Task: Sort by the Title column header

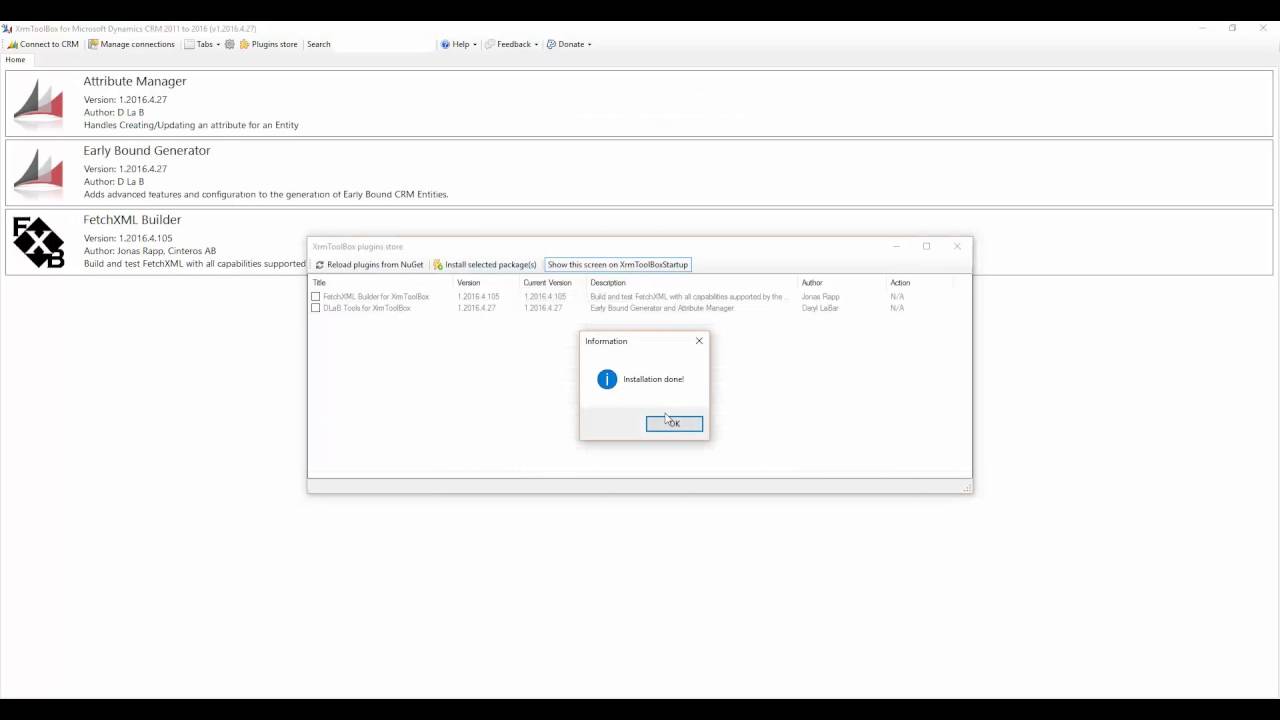Action: (381, 283)
